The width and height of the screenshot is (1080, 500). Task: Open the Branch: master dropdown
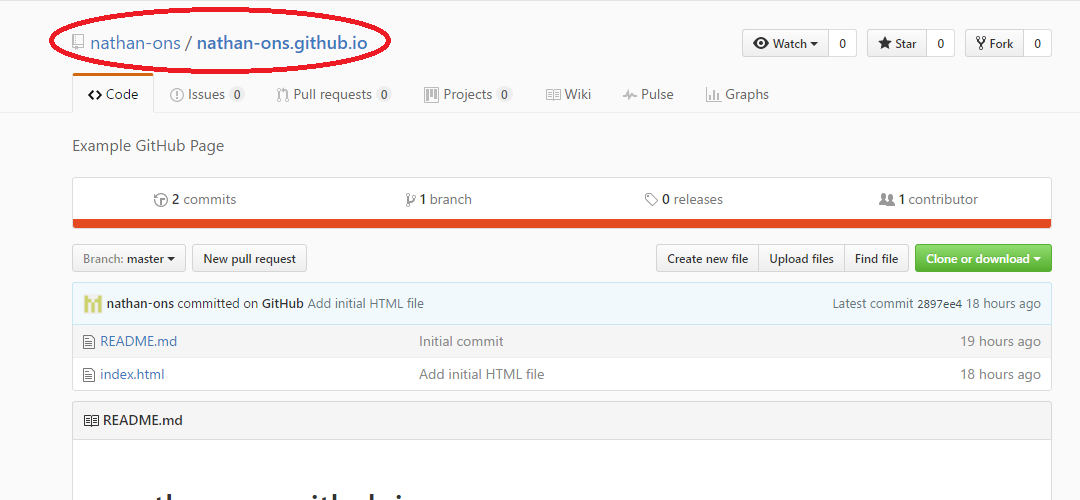tap(129, 259)
